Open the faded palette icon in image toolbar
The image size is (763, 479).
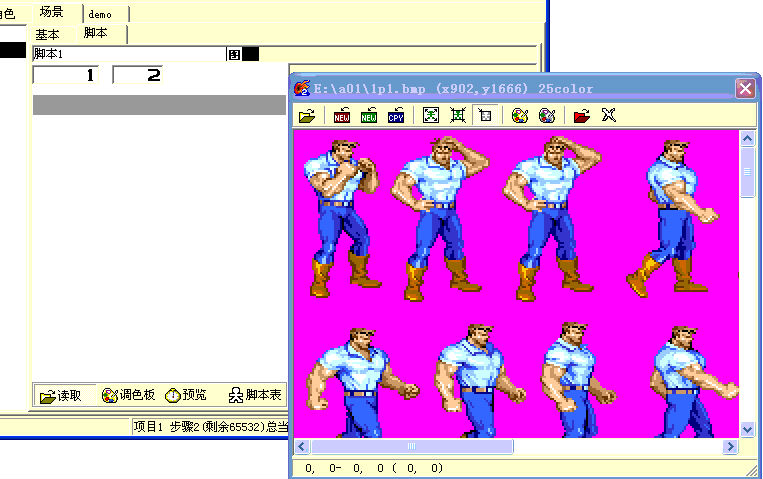point(547,115)
